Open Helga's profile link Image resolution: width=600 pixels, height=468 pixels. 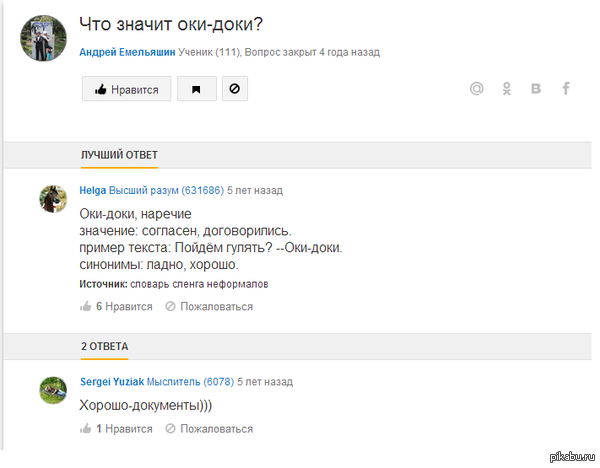[x=93, y=190]
